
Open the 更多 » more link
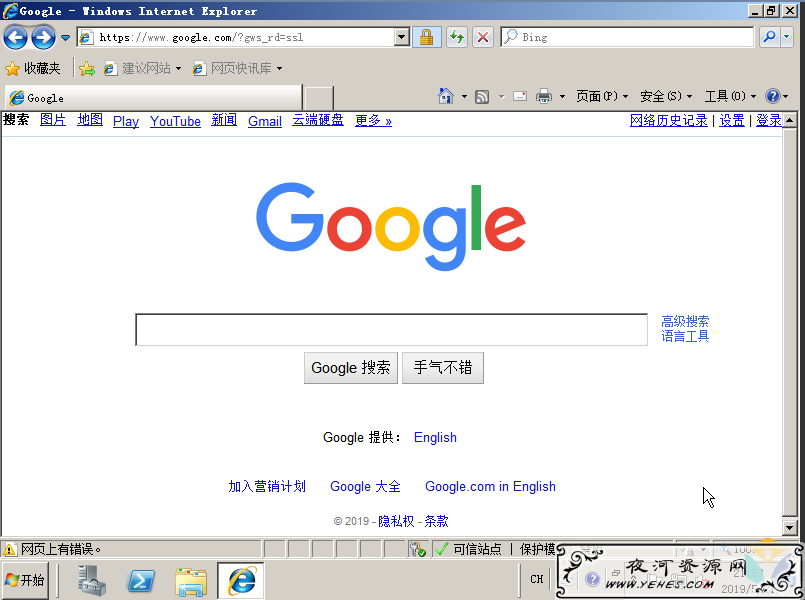point(373,121)
